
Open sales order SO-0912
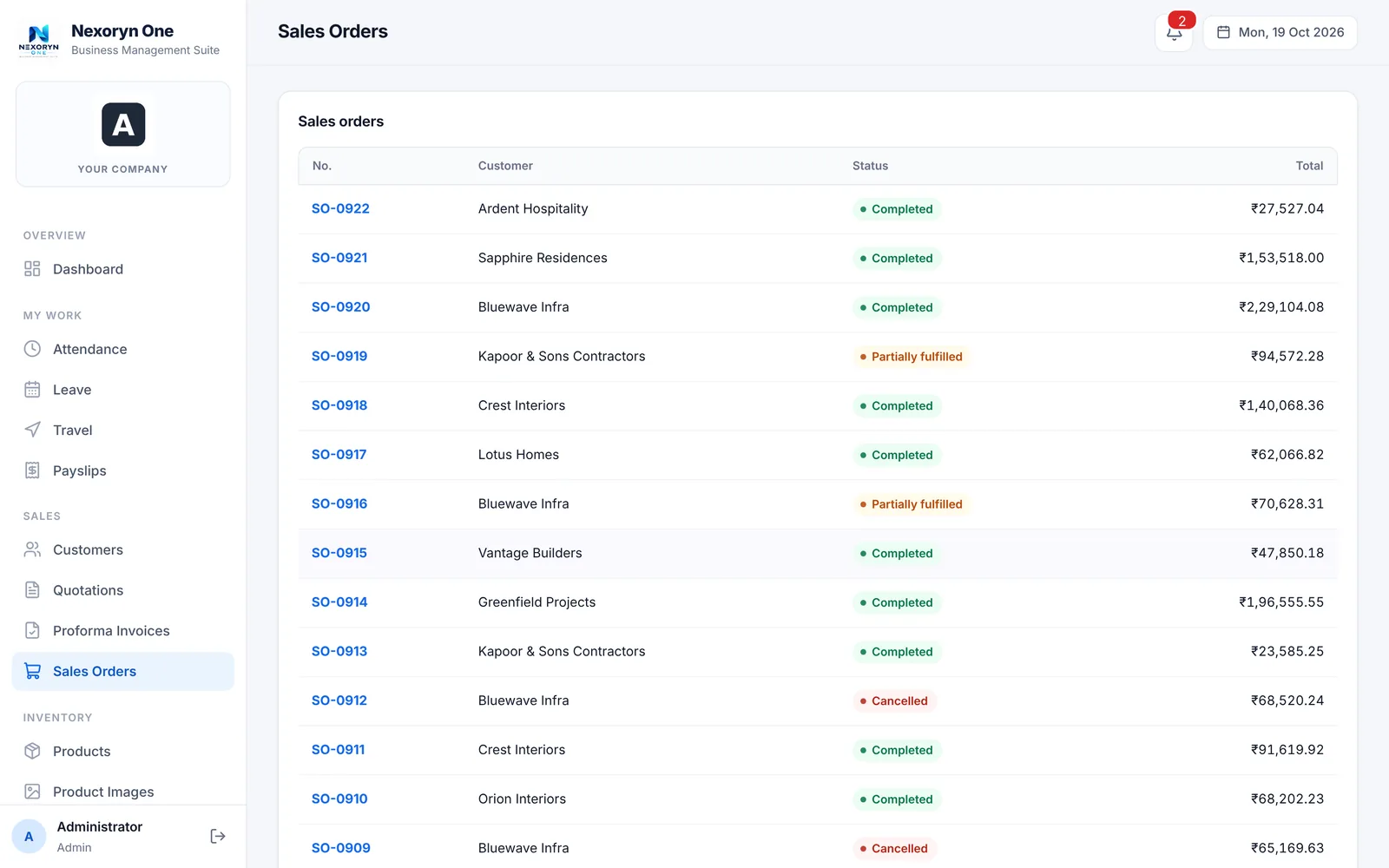coord(339,700)
